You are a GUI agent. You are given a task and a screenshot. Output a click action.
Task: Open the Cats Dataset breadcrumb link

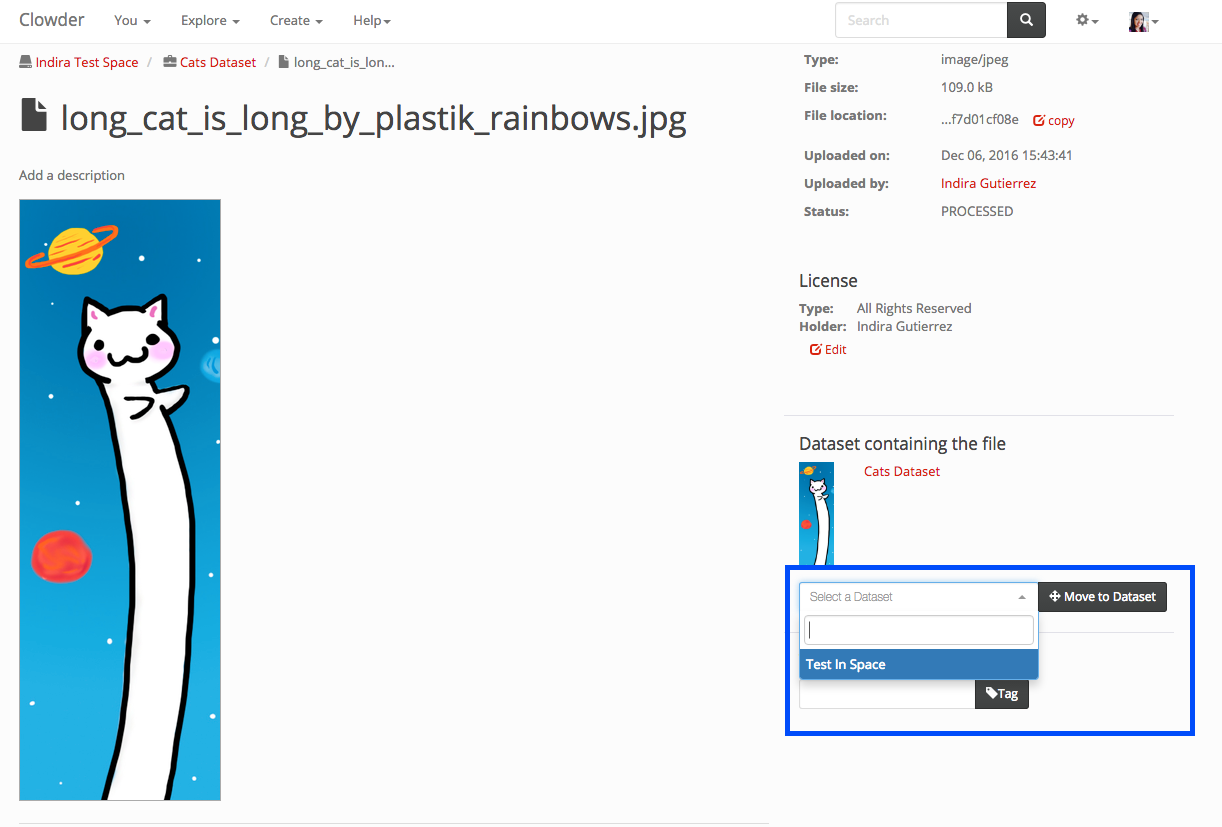[217, 62]
